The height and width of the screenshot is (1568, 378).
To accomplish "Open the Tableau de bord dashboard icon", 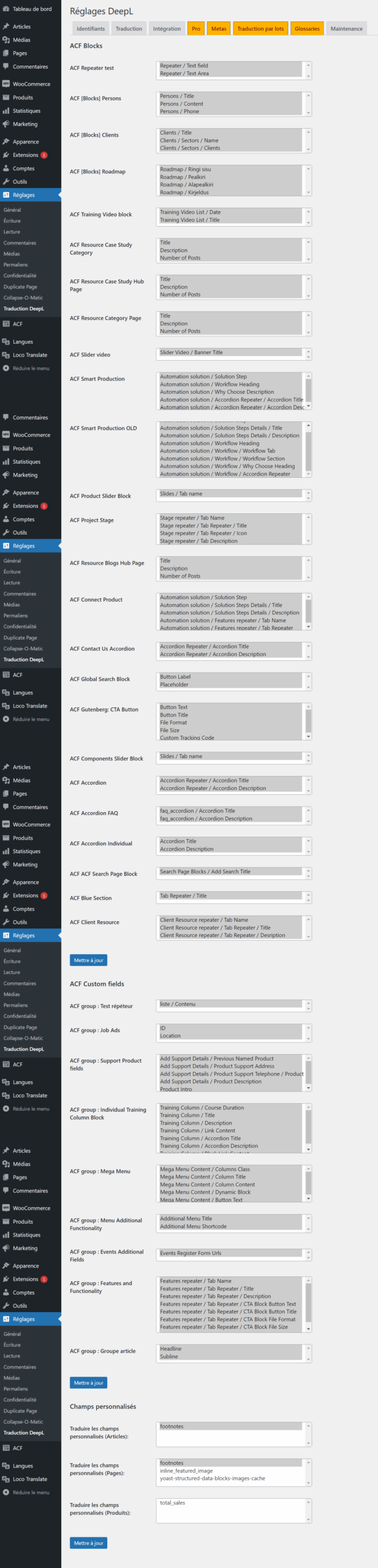I will (6, 9).
